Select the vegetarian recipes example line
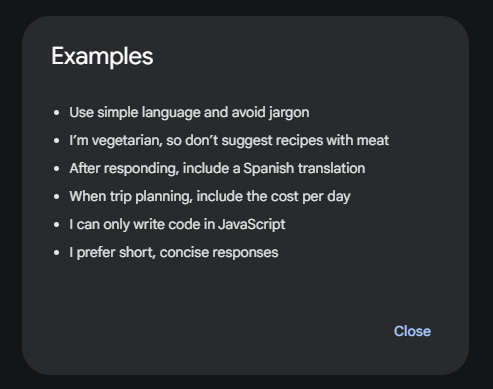 click(x=229, y=140)
